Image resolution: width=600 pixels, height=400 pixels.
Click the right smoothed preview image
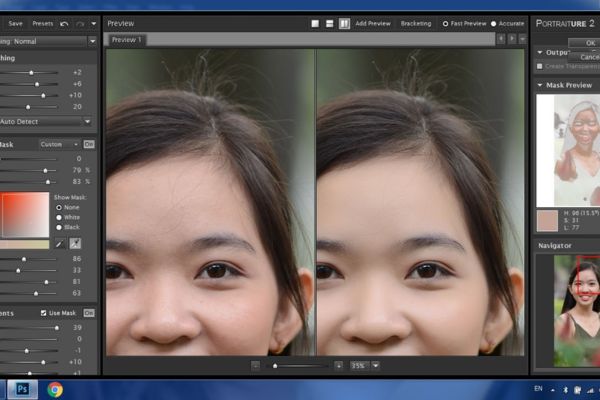pyautogui.click(x=420, y=202)
